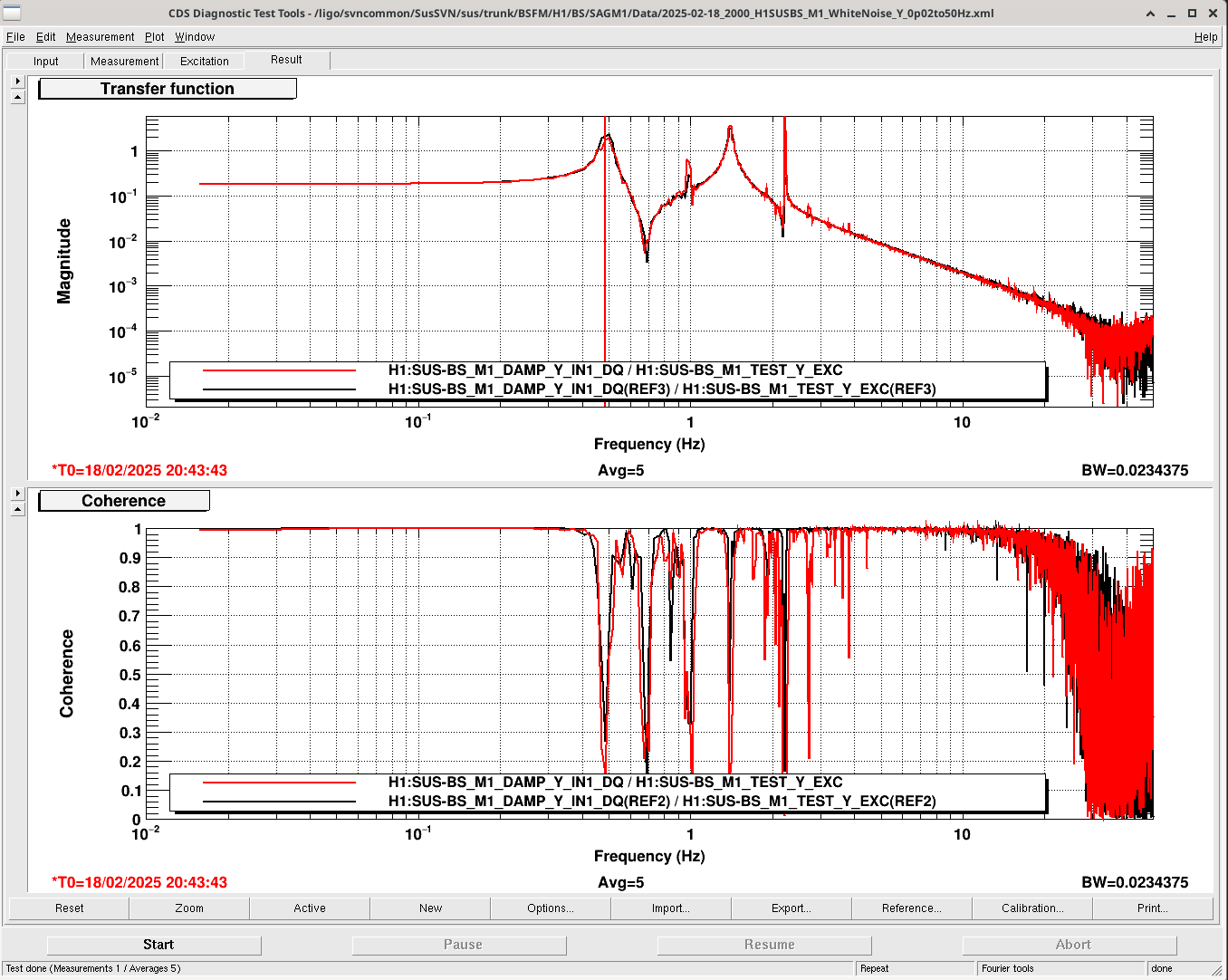Screen dimensions: 1228x980
Task: Switch to the Measurement tab
Action: click(x=124, y=61)
